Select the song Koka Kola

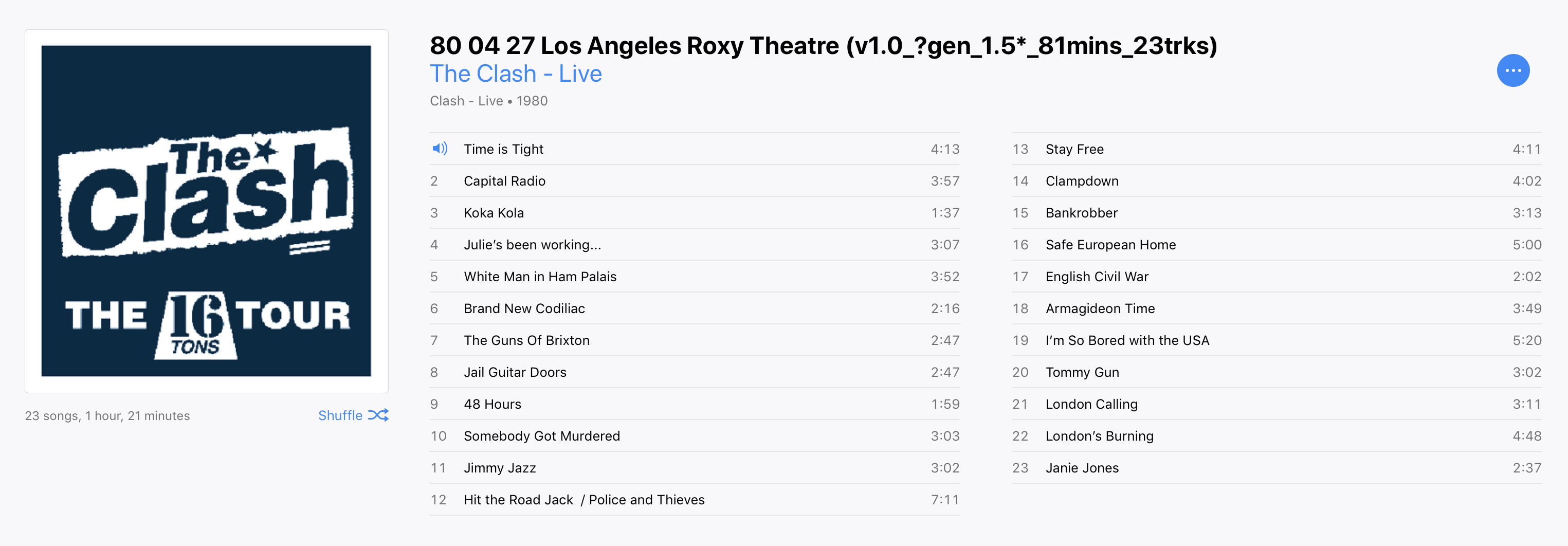pos(695,212)
